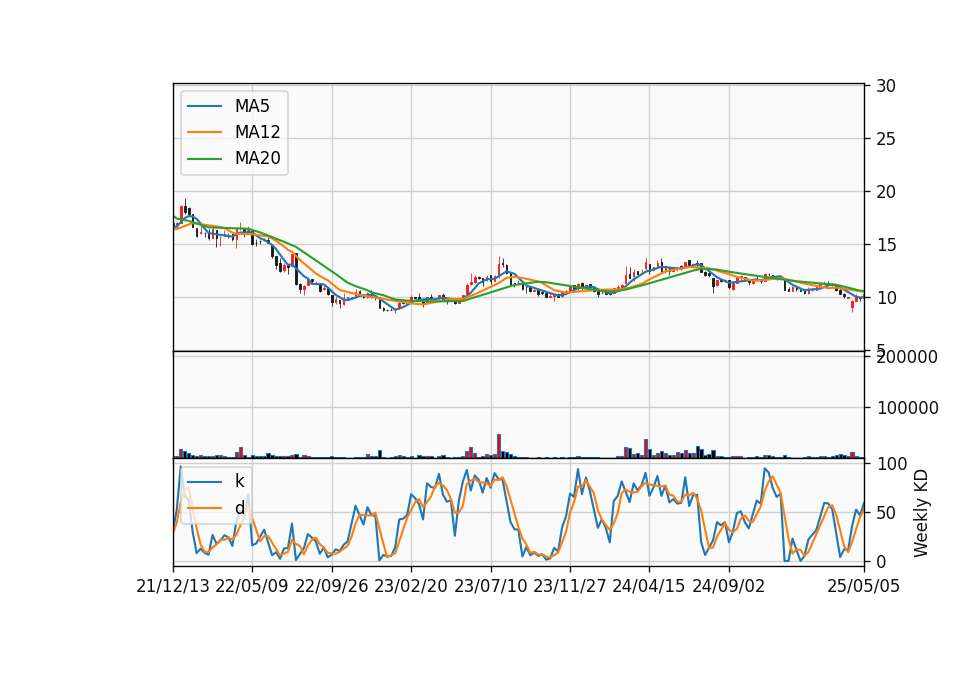Click the x-axis date 25/05/05
Screen dimensions: 960x690
pyautogui.click(x=864, y=586)
